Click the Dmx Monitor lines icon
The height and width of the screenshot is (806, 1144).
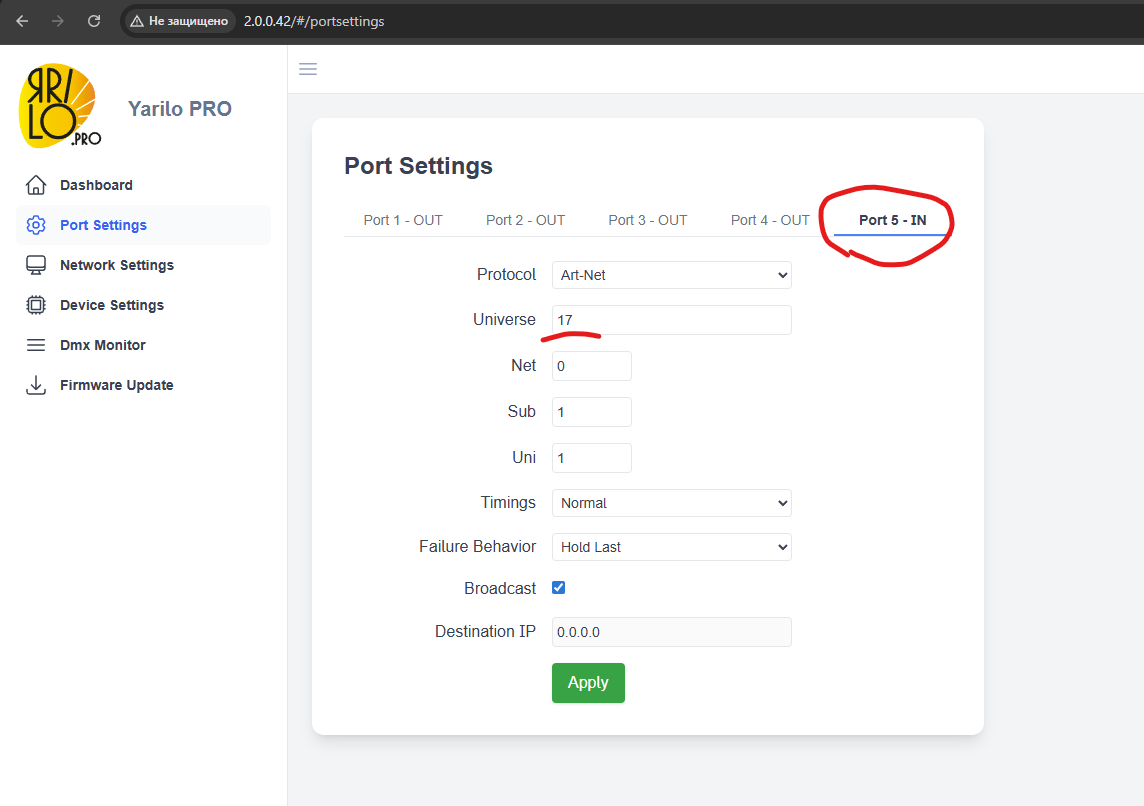tap(36, 345)
